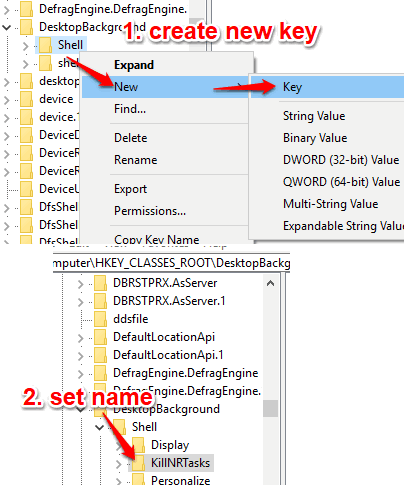This screenshot has width=404, height=485.
Task: Select DesktopBackground key above expanded Shell
Action: 167,409
